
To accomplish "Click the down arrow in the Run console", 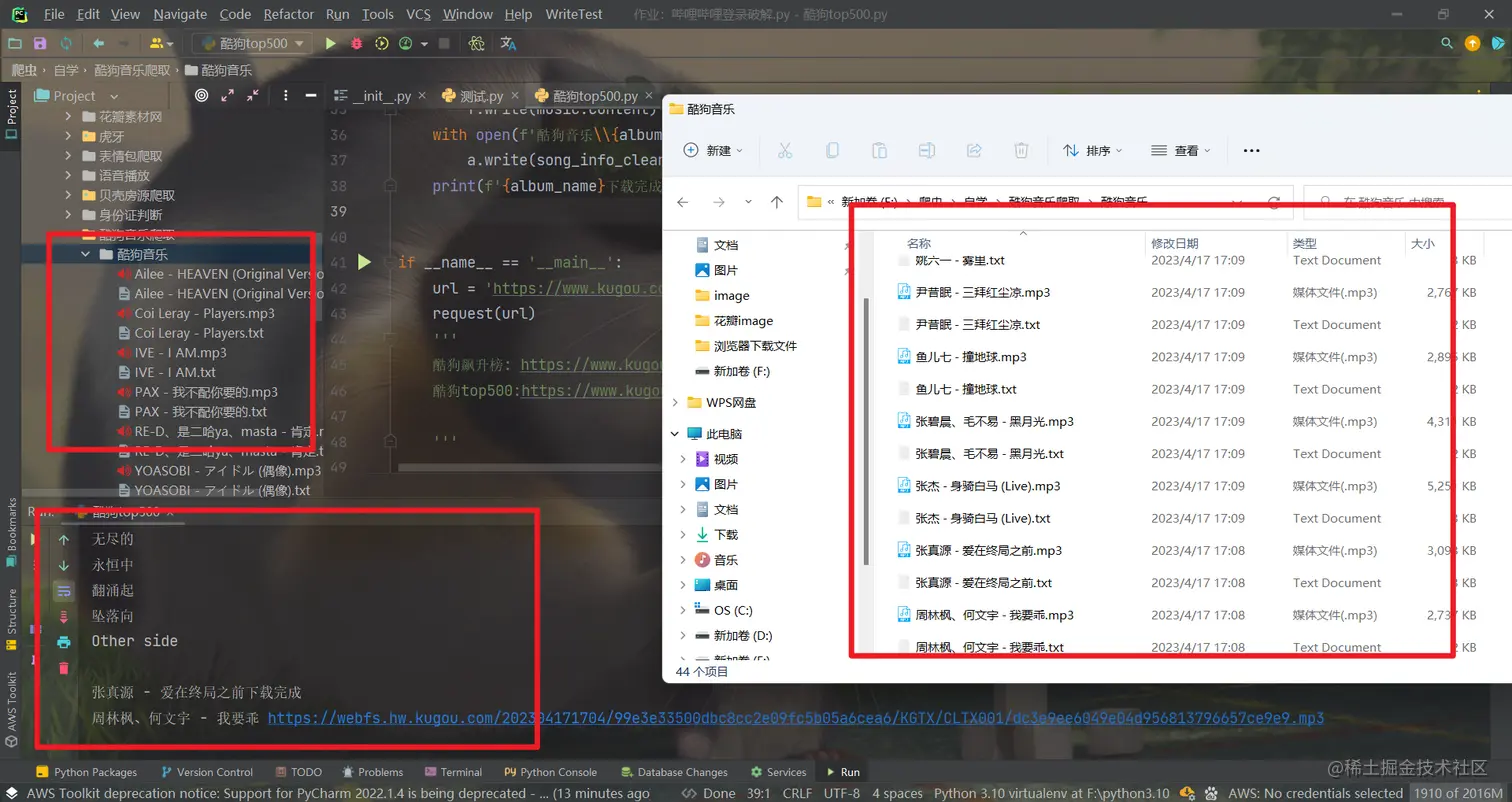I will pos(64,565).
